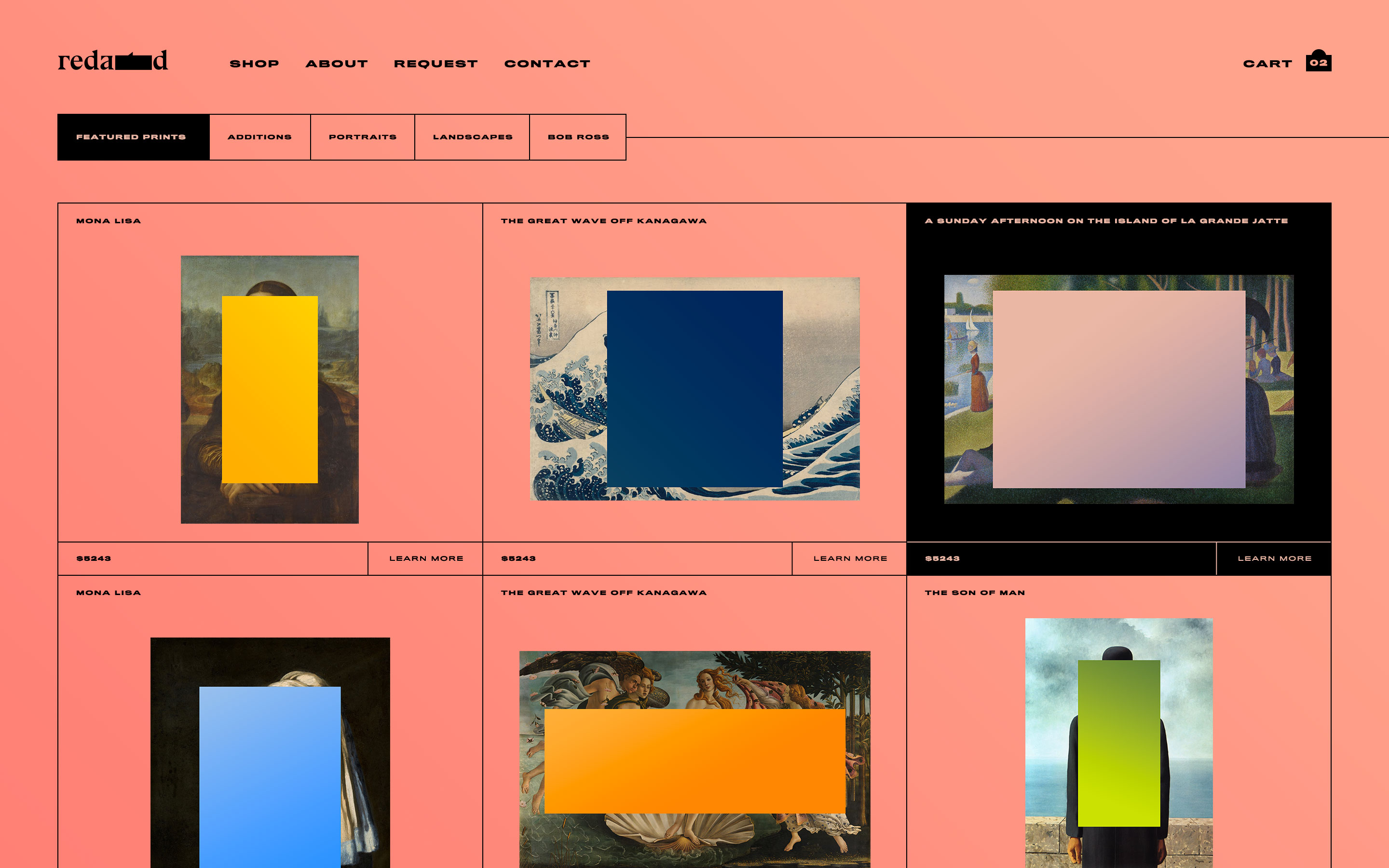
Task: Click the redacted logo in header
Action: [112, 61]
